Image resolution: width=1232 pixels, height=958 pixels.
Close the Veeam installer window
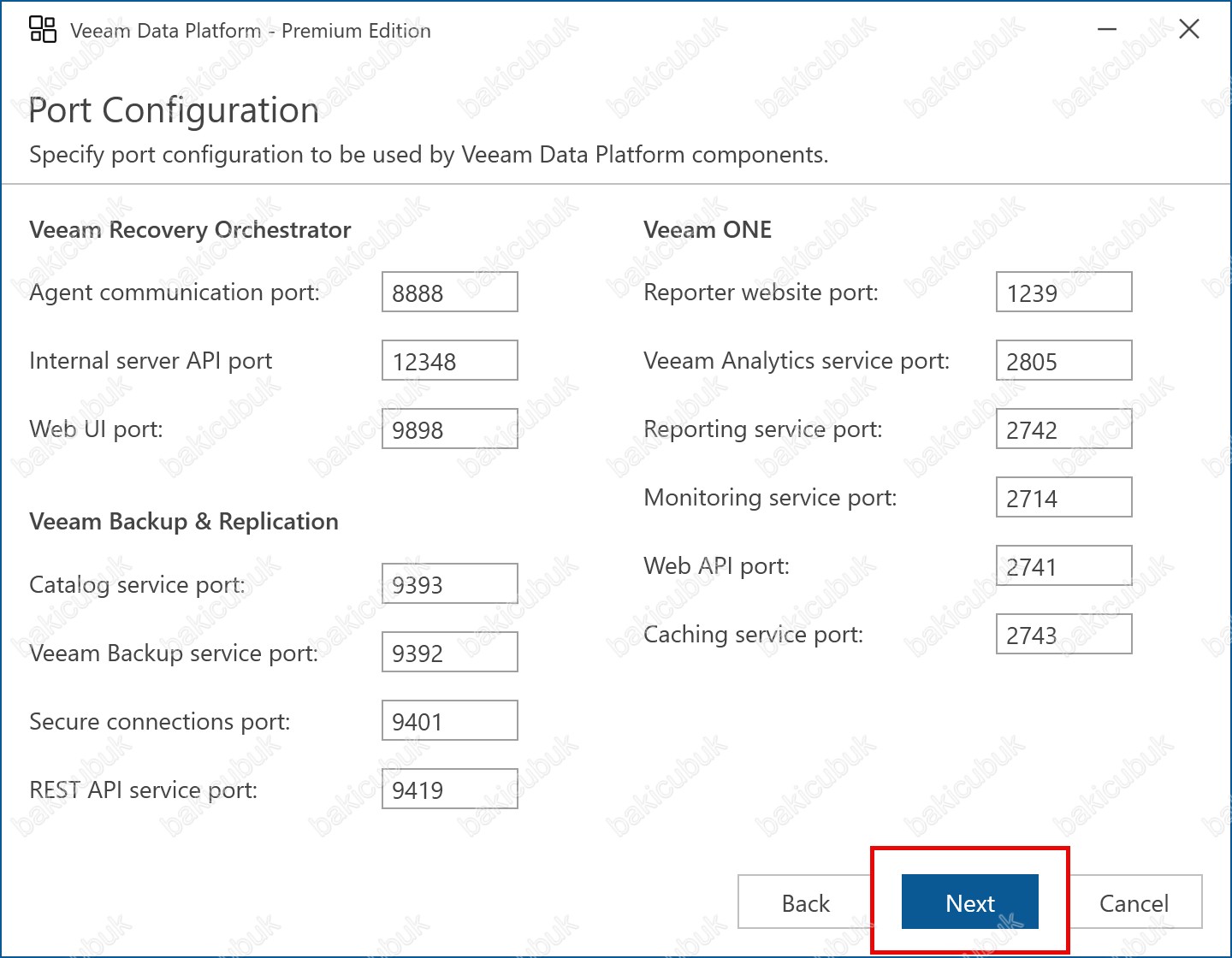(x=1188, y=30)
